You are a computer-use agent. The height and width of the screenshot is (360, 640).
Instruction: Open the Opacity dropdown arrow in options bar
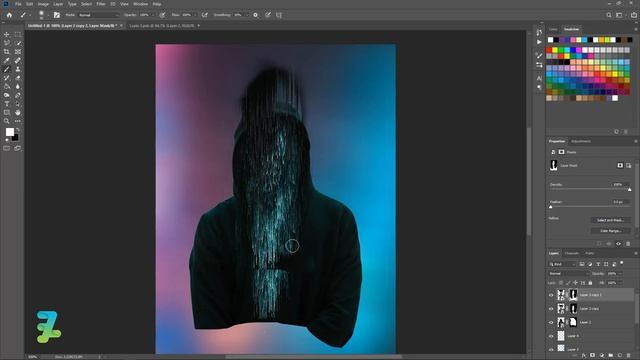[x=153, y=15]
